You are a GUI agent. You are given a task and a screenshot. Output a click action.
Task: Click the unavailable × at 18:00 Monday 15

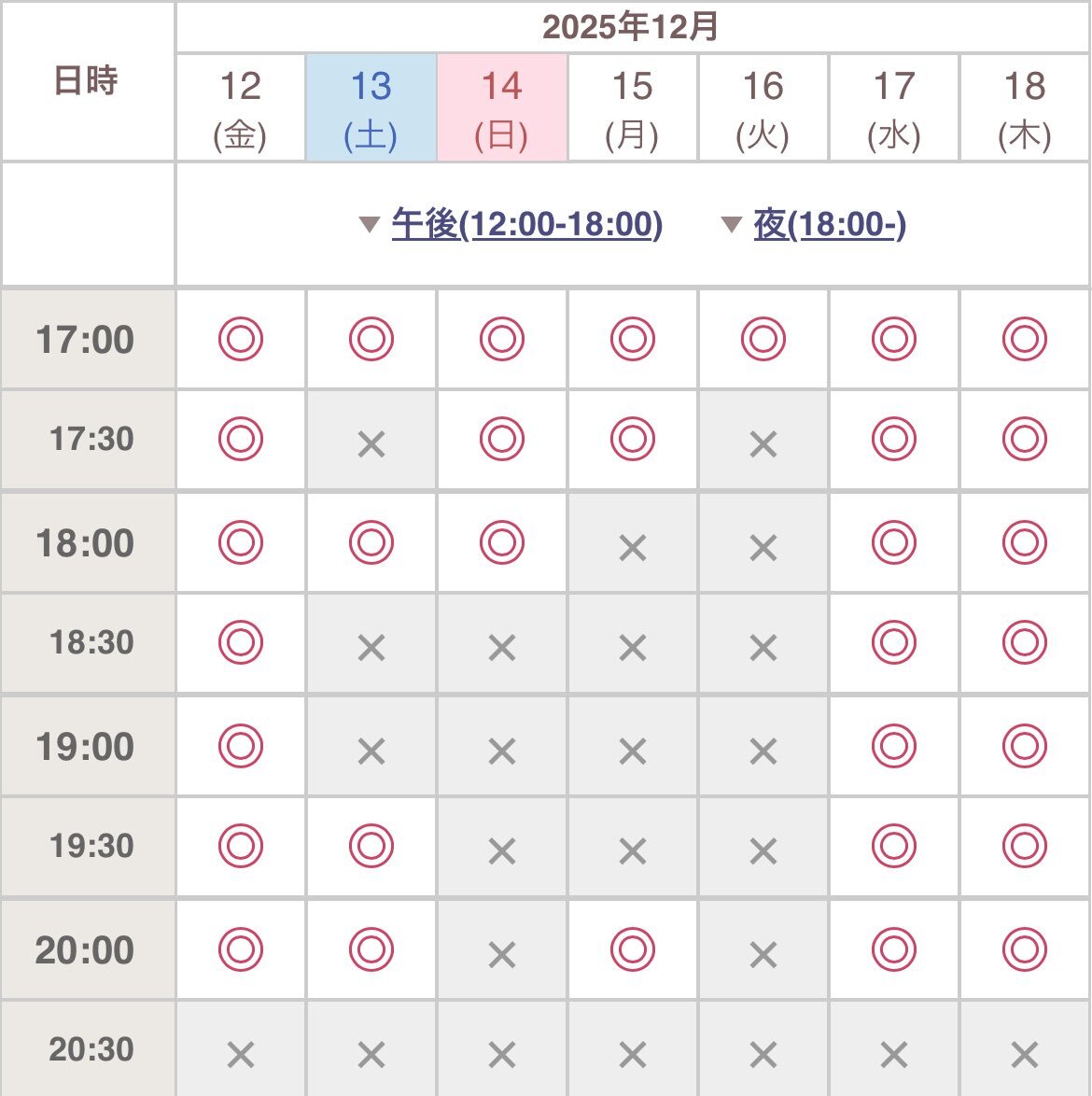click(632, 547)
